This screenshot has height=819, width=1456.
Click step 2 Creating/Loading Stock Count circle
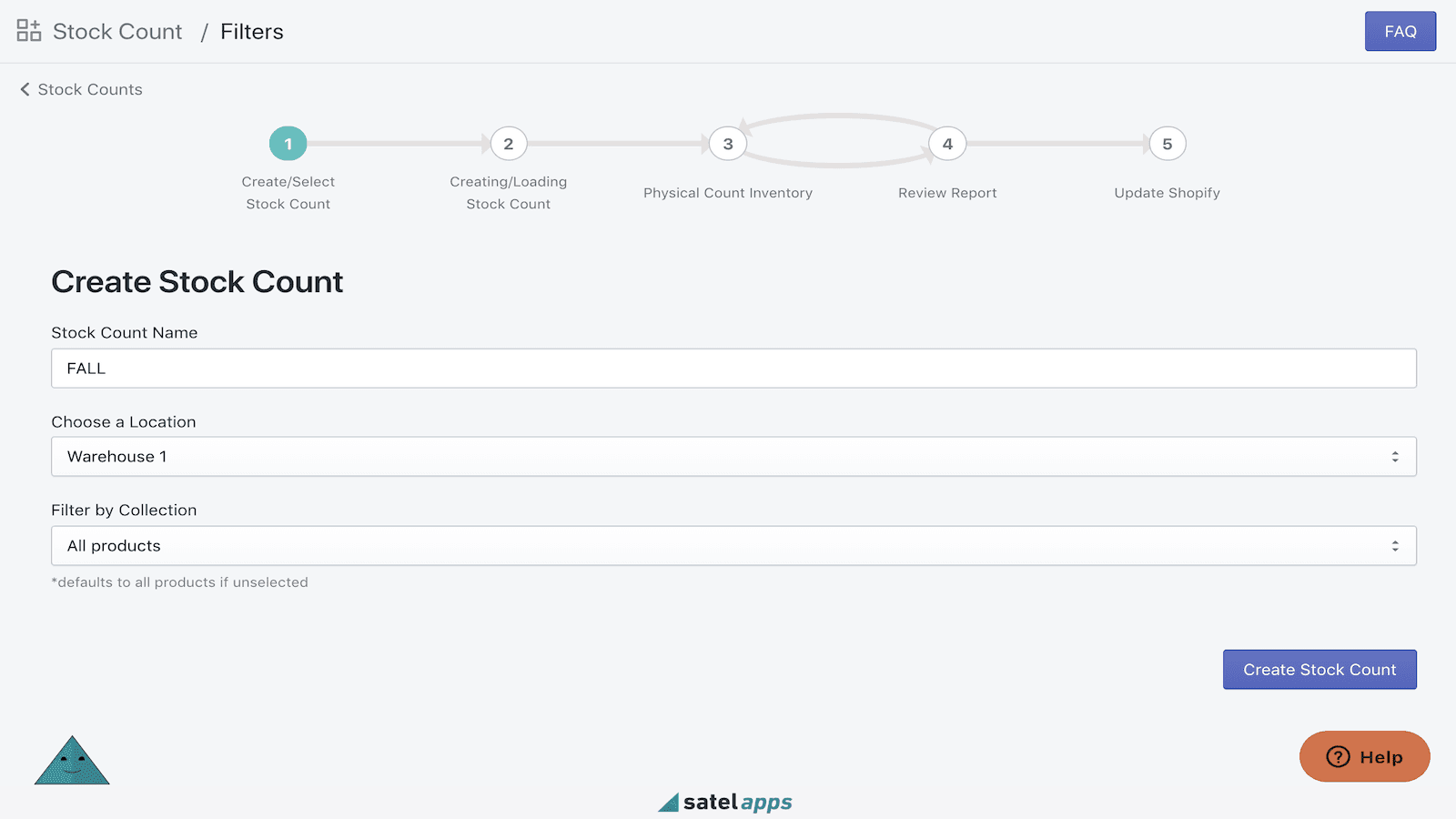(x=508, y=143)
